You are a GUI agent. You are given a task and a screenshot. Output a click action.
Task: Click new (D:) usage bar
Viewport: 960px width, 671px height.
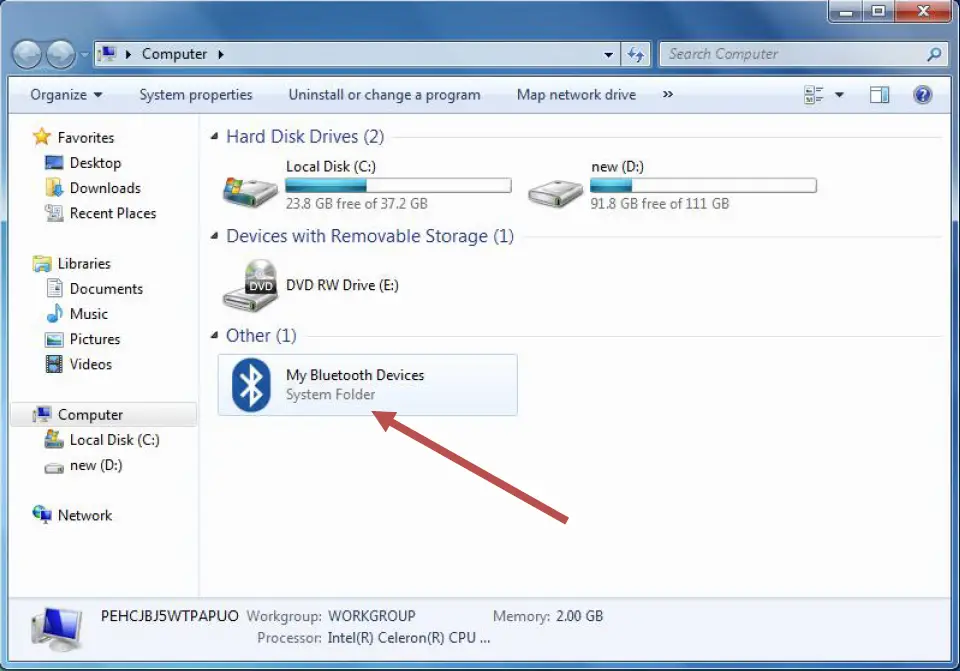(703, 186)
